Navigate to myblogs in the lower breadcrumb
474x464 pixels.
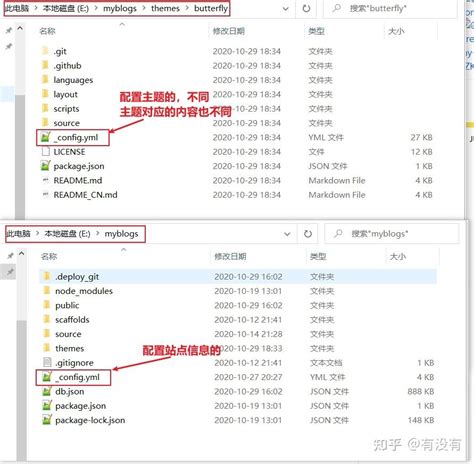click(121, 234)
